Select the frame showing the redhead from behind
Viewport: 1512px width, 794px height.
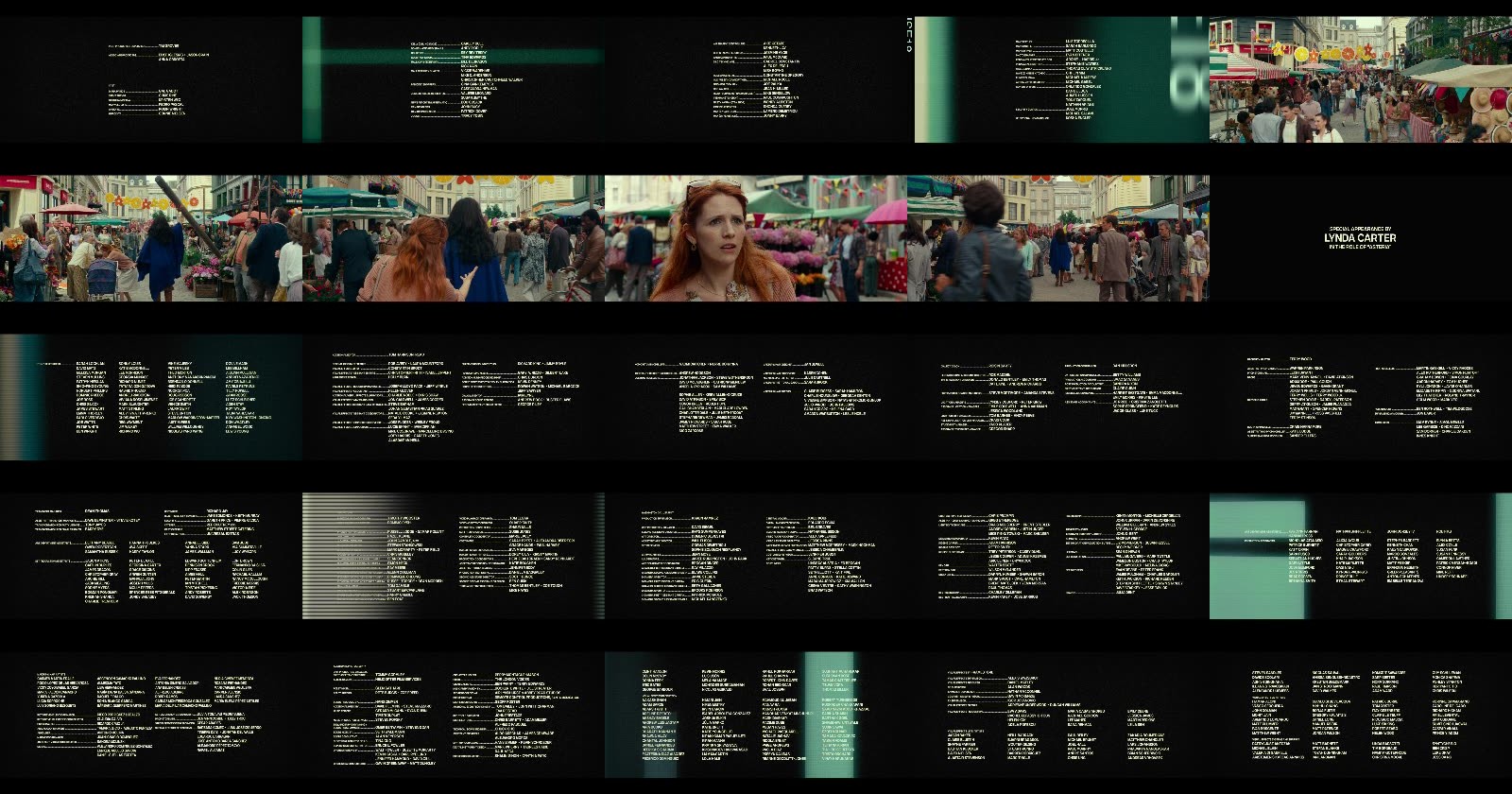coord(454,238)
